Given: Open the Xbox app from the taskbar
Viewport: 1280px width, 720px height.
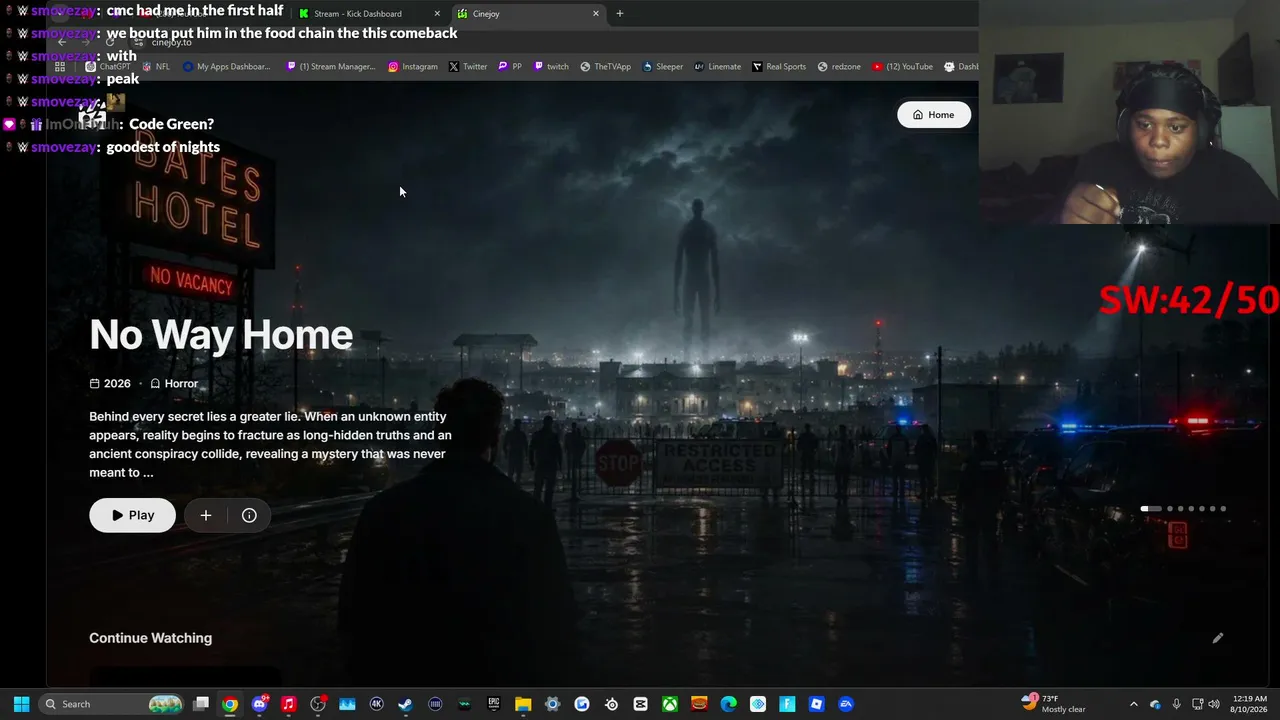Looking at the screenshot, I should pyautogui.click(x=670, y=704).
